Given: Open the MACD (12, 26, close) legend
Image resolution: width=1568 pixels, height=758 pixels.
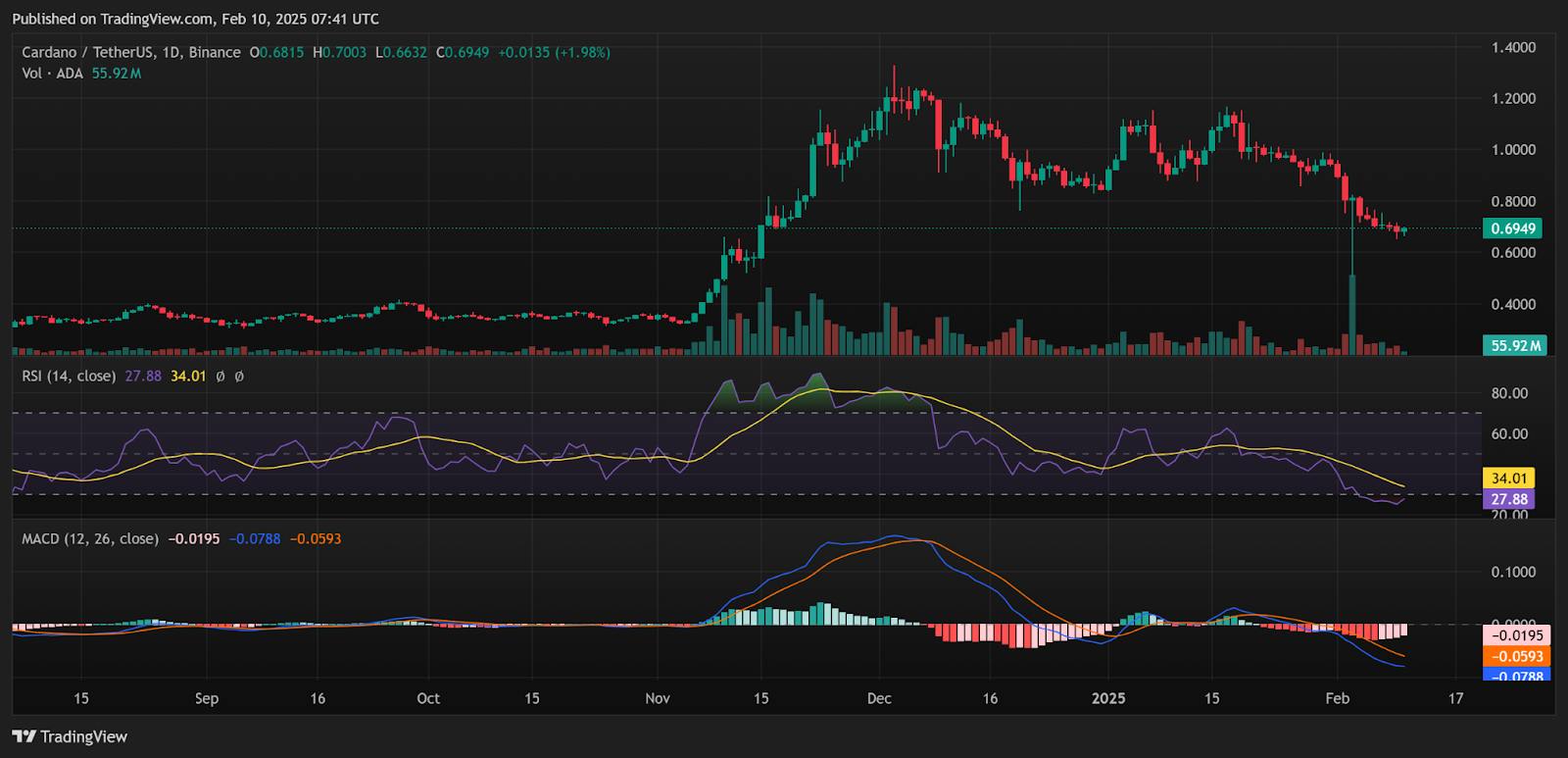Looking at the screenshot, I should tap(90, 538).
